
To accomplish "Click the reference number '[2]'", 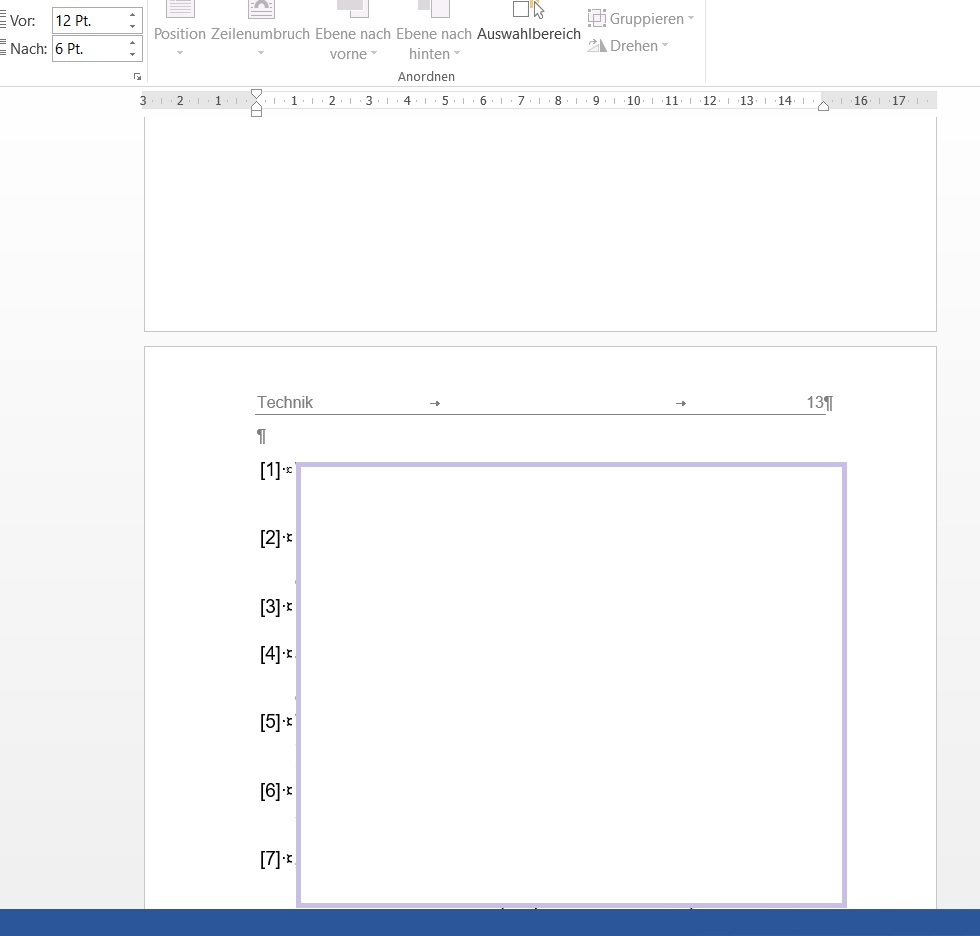I will [x=270, y=538].
